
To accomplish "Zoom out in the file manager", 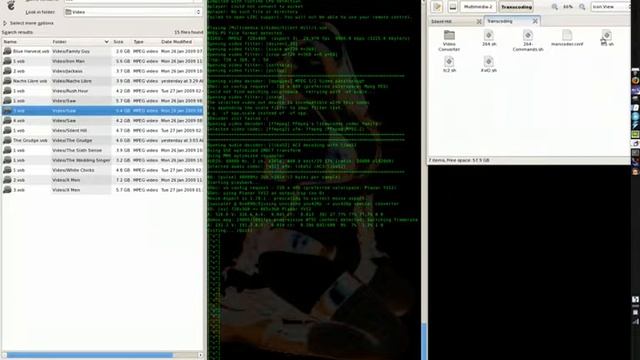I will pyautogui.click(x=554, y=7).
